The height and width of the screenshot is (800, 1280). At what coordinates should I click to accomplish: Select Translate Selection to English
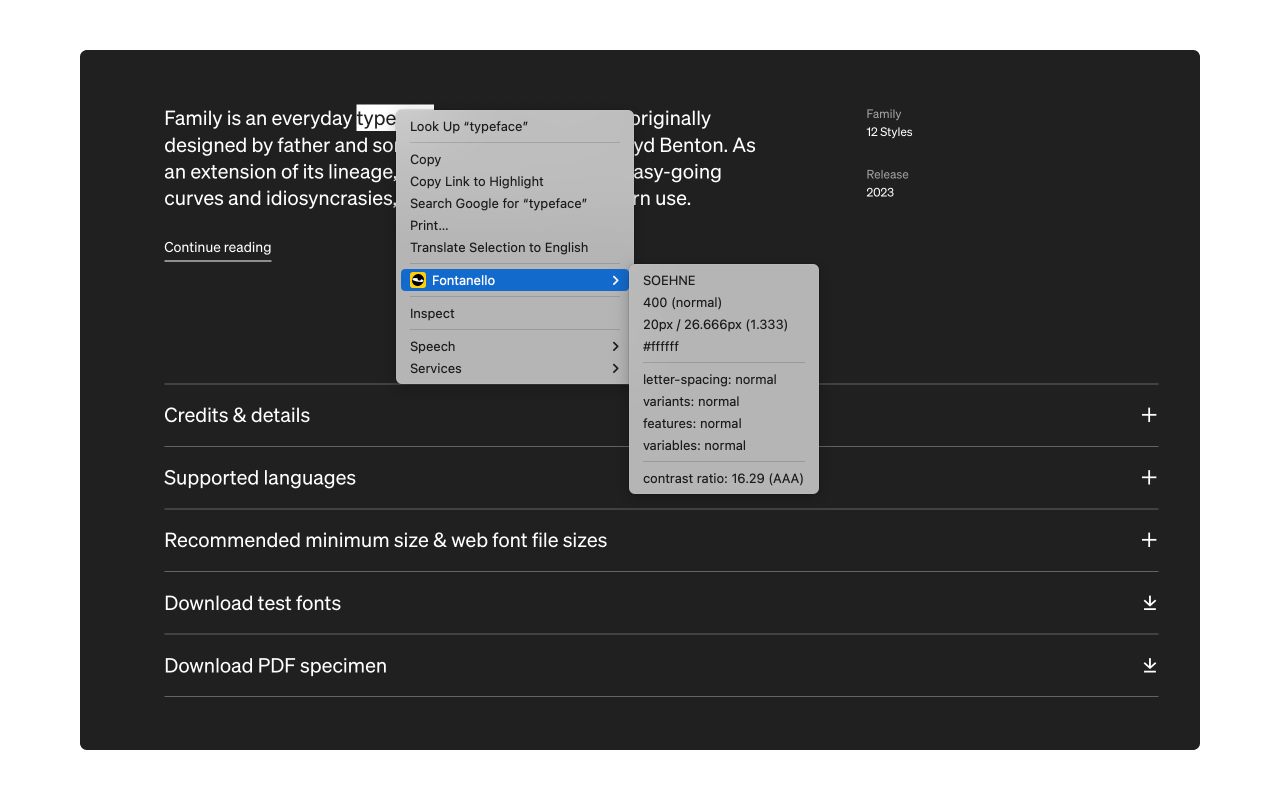pos(499,248)
